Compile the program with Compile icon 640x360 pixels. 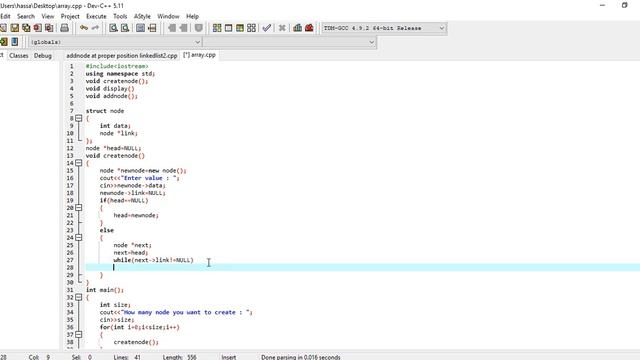(217, 28)
